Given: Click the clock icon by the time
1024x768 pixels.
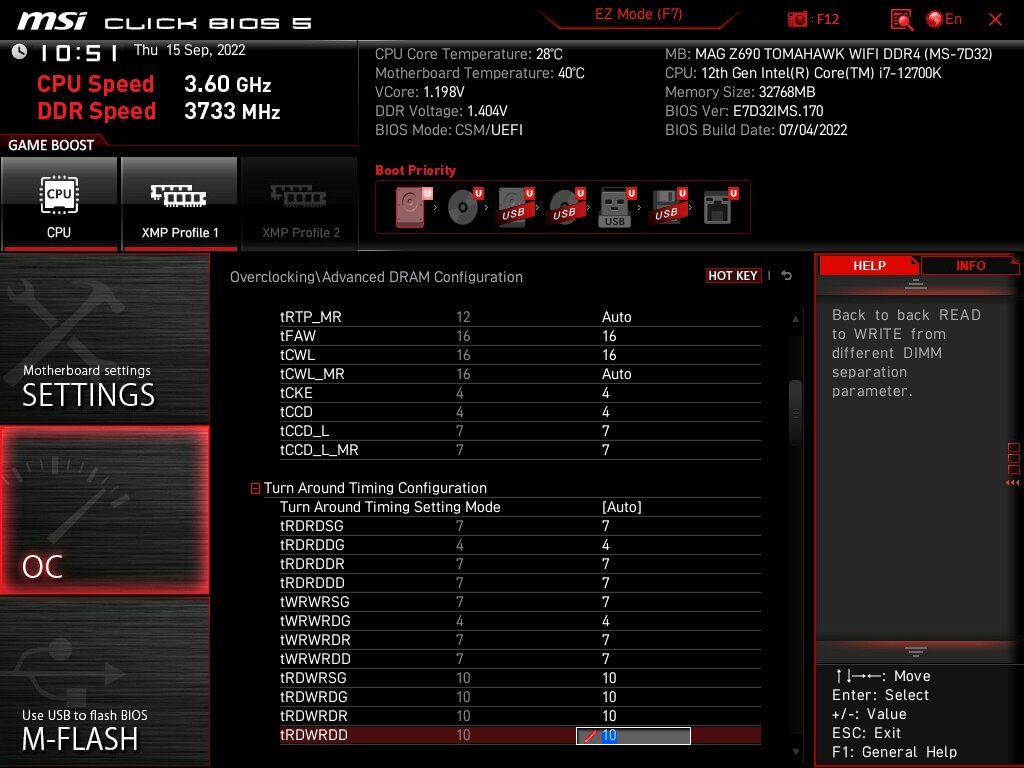Looking at the screenshot, I should pyautogui.click(x=19, y=52).
